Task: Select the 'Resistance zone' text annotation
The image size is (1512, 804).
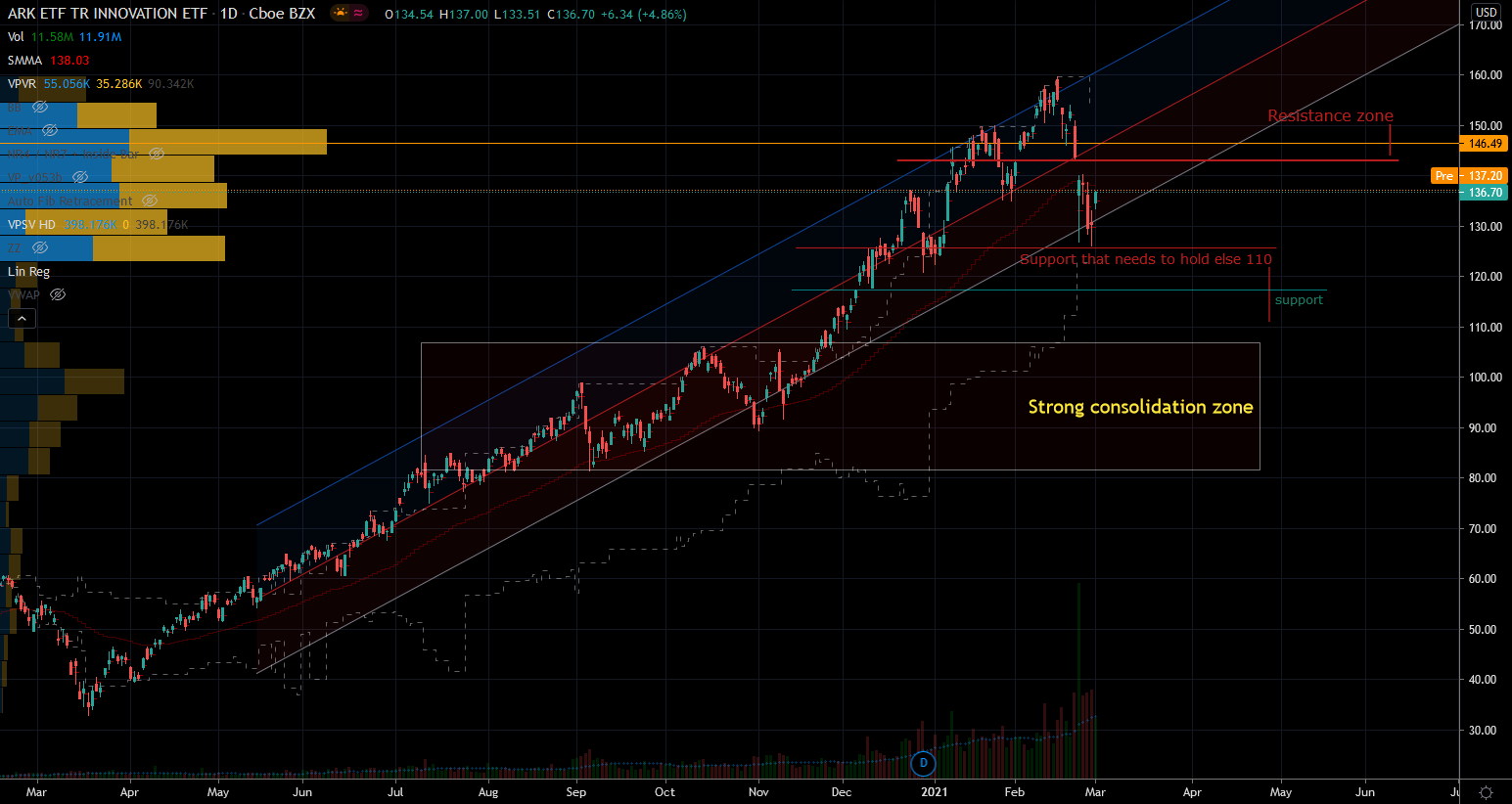Action: tap(1330, 115)
